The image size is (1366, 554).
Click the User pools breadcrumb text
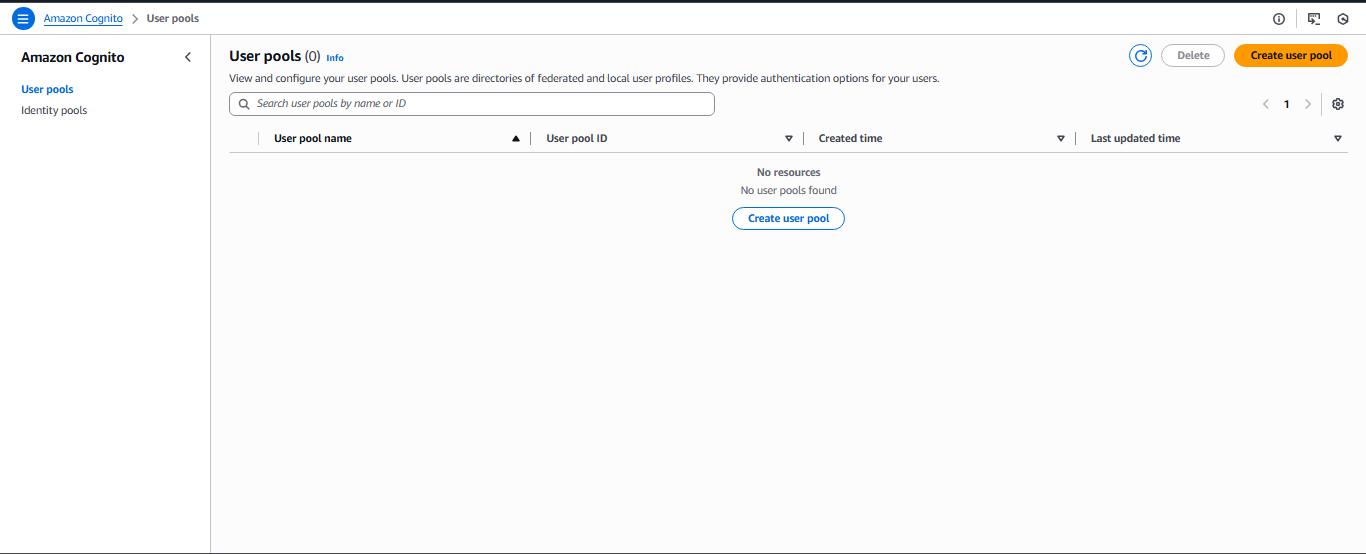tap(173, 19)
